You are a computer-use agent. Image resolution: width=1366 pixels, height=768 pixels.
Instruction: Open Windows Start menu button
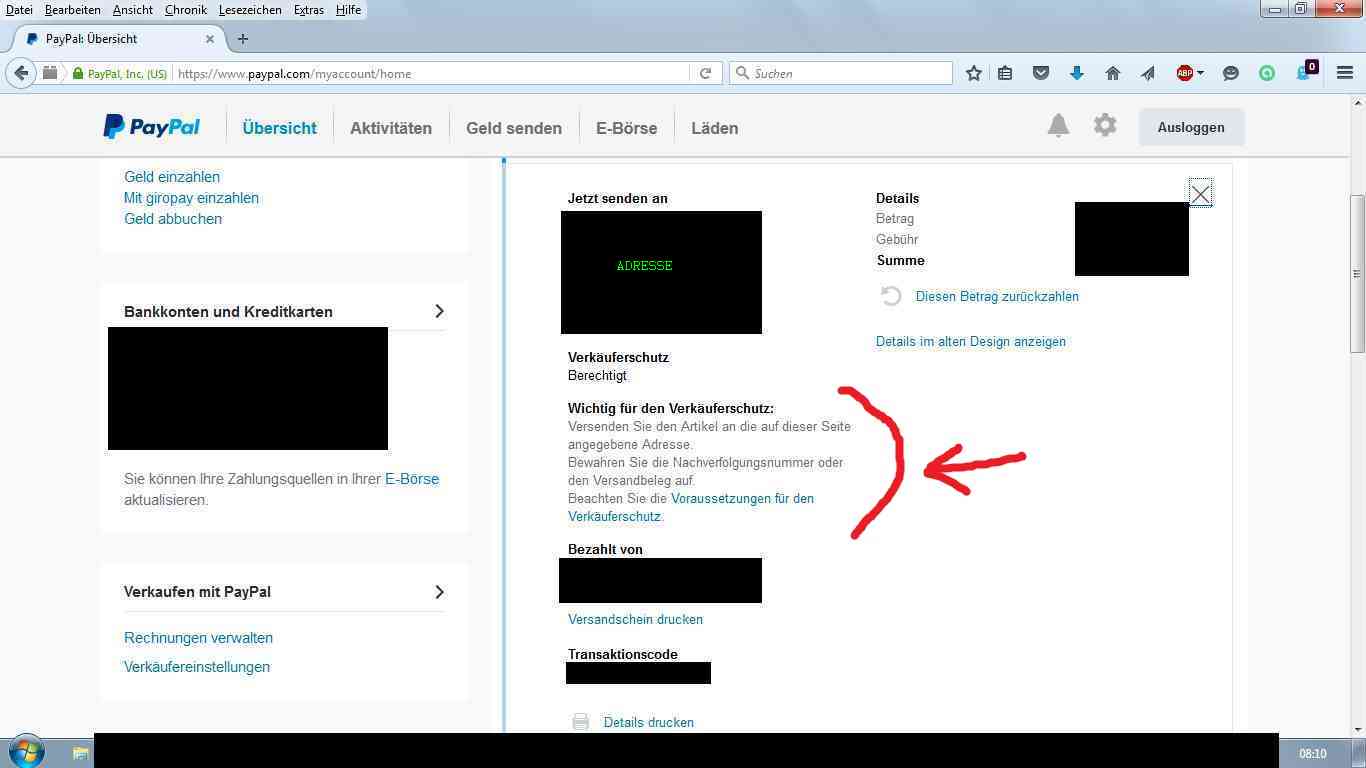pyautogui.click(x=26, y=752)
